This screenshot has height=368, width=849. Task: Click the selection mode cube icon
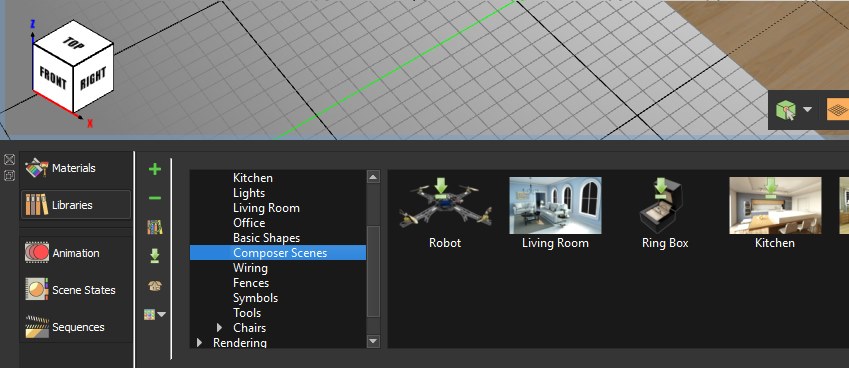785,110
